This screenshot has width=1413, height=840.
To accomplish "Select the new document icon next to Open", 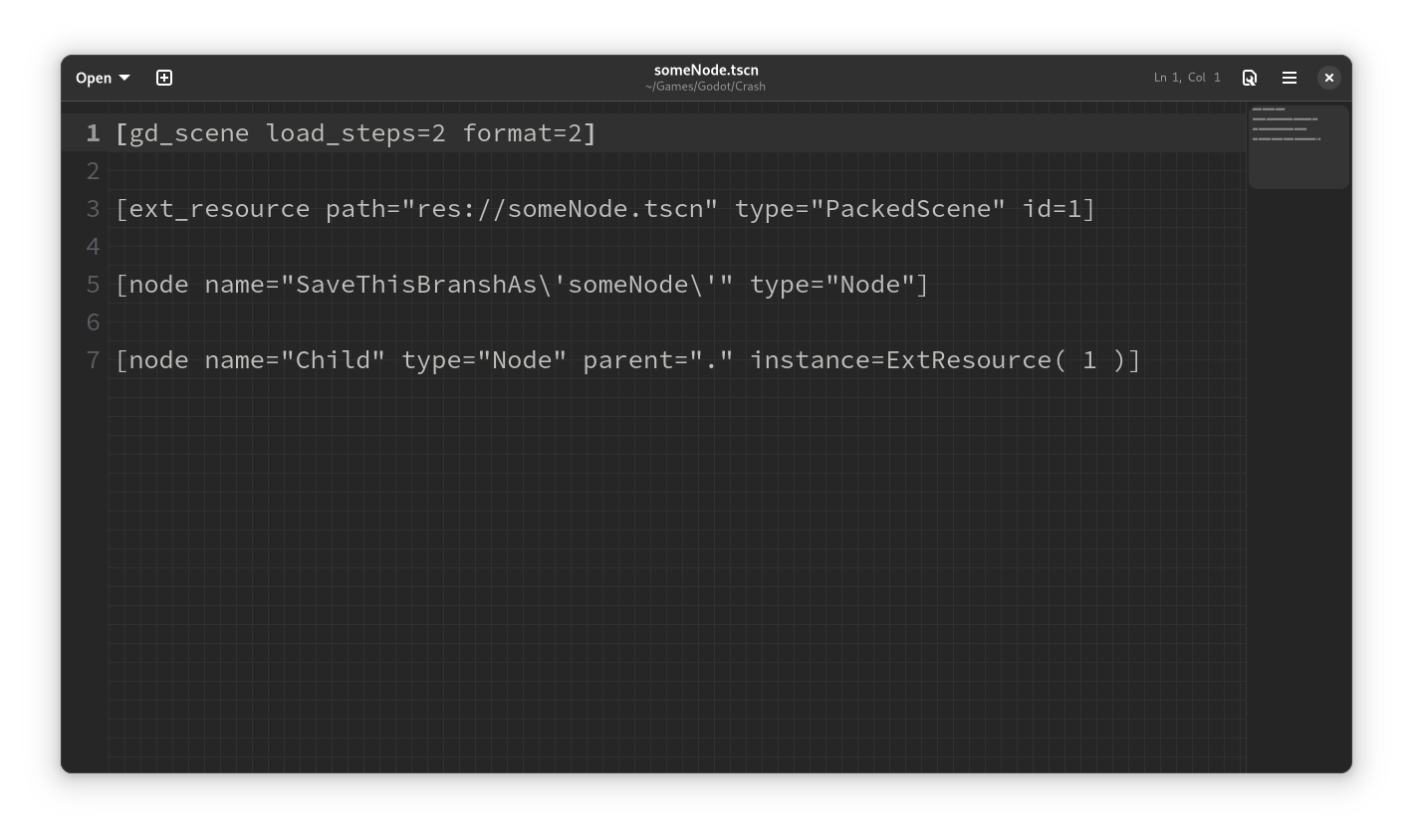I will [163, 78].
